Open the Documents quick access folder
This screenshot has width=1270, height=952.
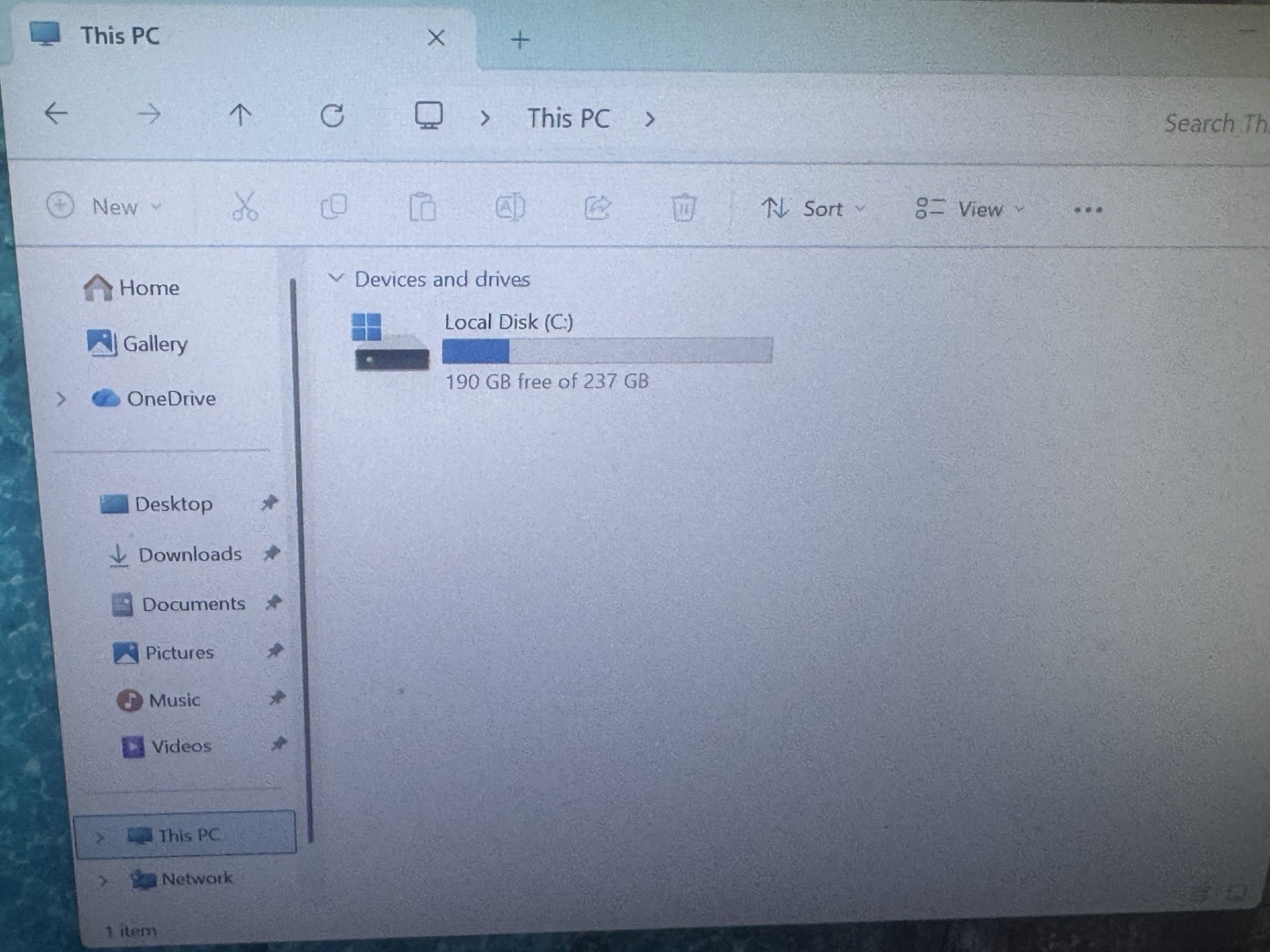179,605
